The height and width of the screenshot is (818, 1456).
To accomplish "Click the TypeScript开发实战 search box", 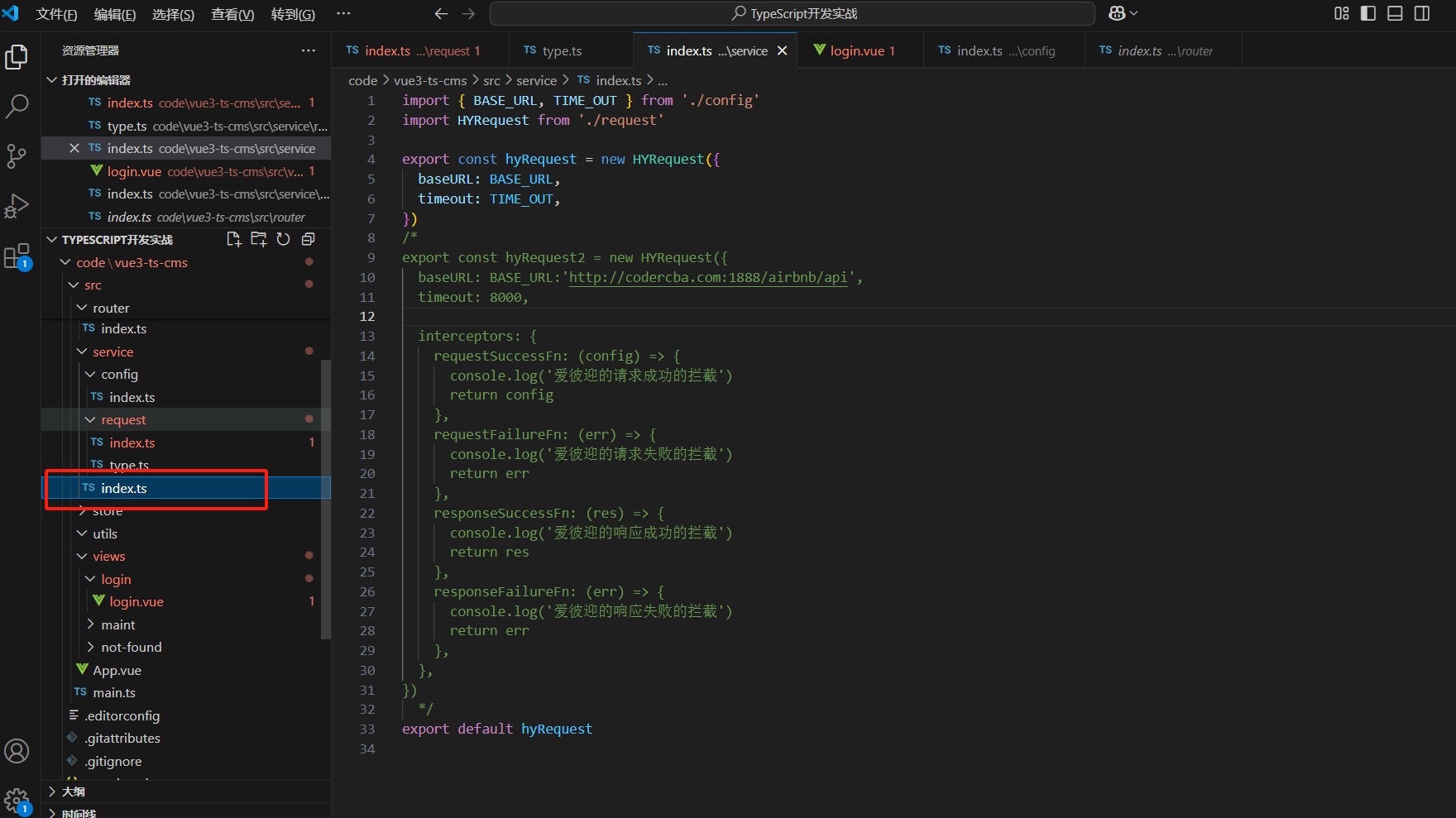I will tap(793, 13).
